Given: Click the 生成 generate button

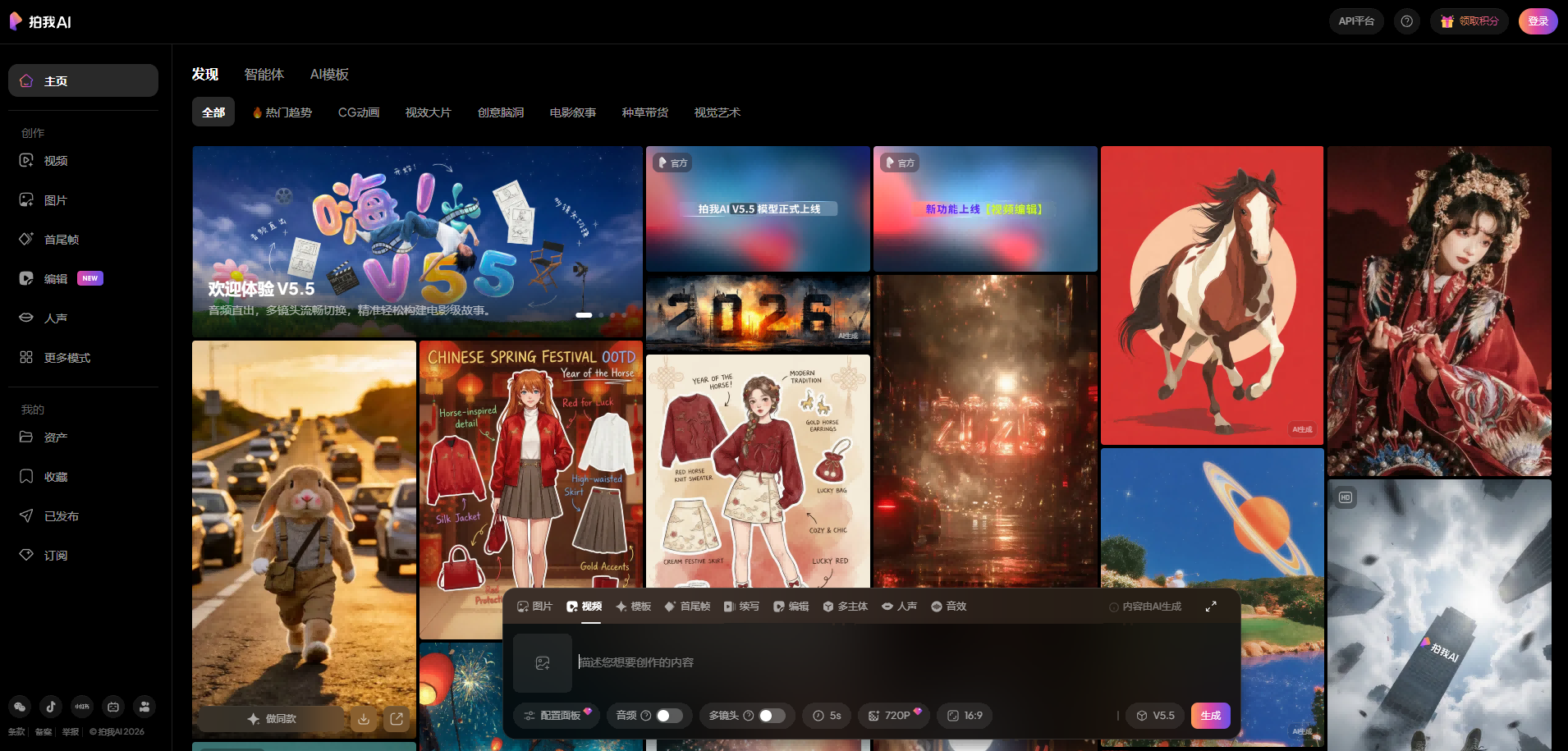Looking at the screenshot, I should point(1210,716).
